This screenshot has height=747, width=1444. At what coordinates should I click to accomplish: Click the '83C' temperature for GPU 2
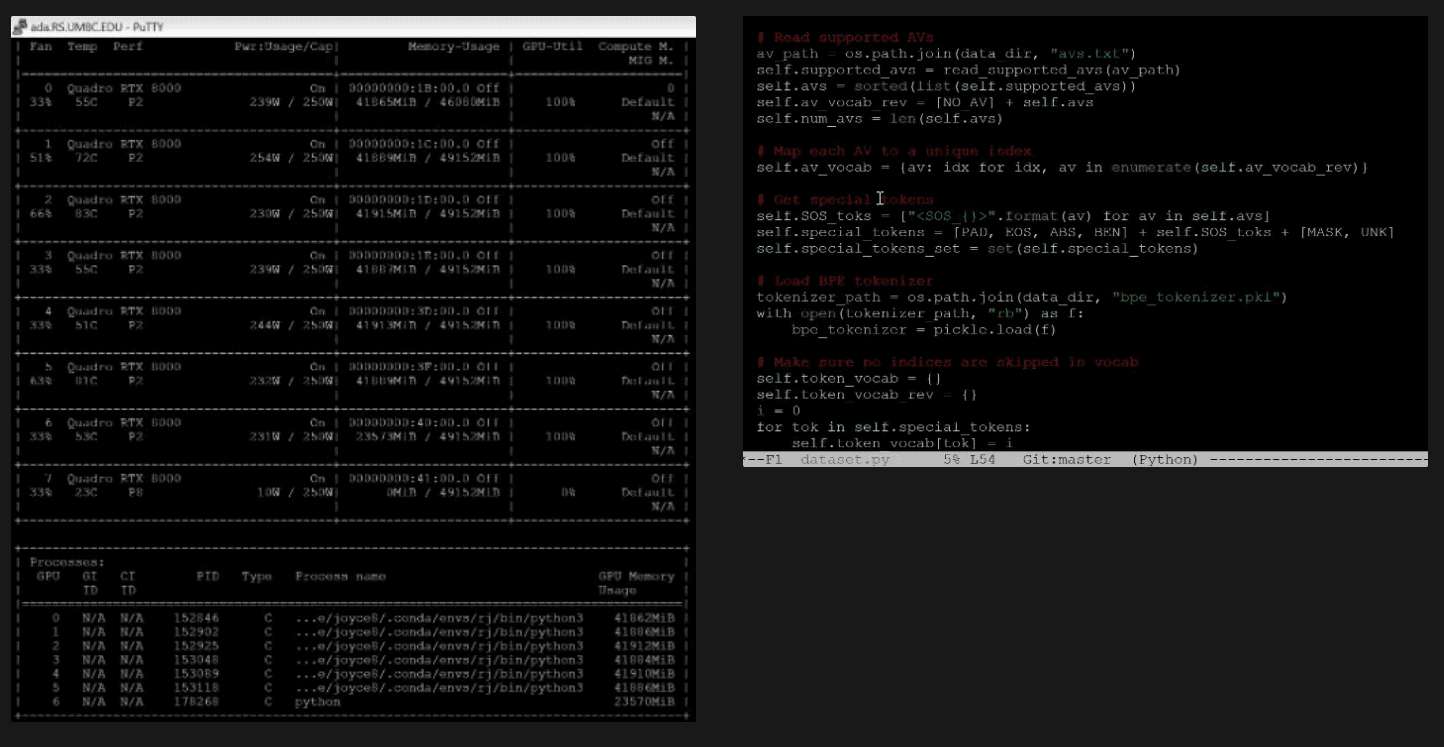tap(86, 214)
